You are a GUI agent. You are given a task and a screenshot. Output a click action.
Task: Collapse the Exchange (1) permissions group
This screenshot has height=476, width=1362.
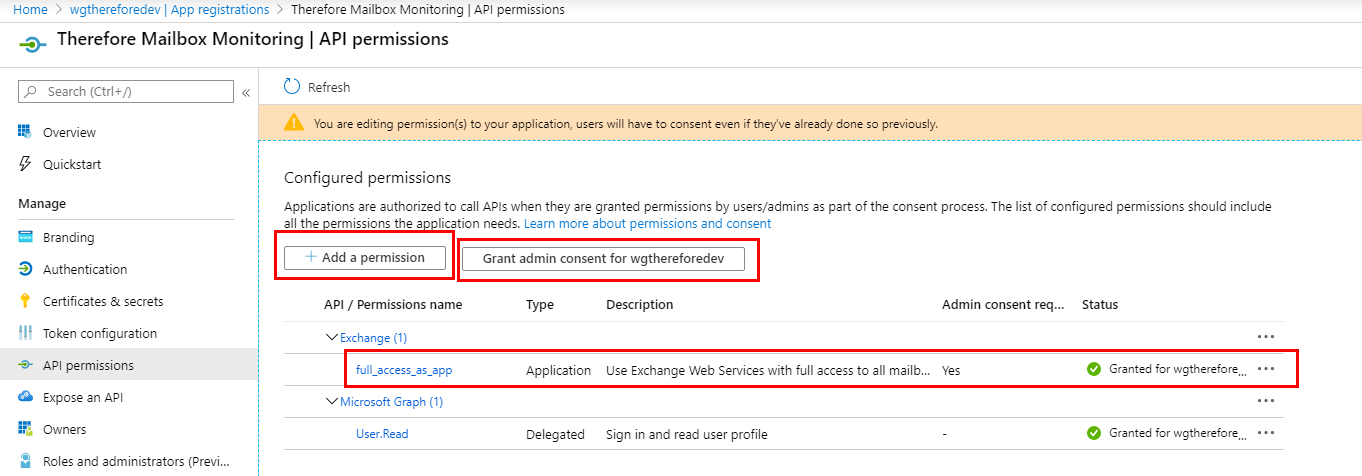pyautogui.click(x=332, y=338)
